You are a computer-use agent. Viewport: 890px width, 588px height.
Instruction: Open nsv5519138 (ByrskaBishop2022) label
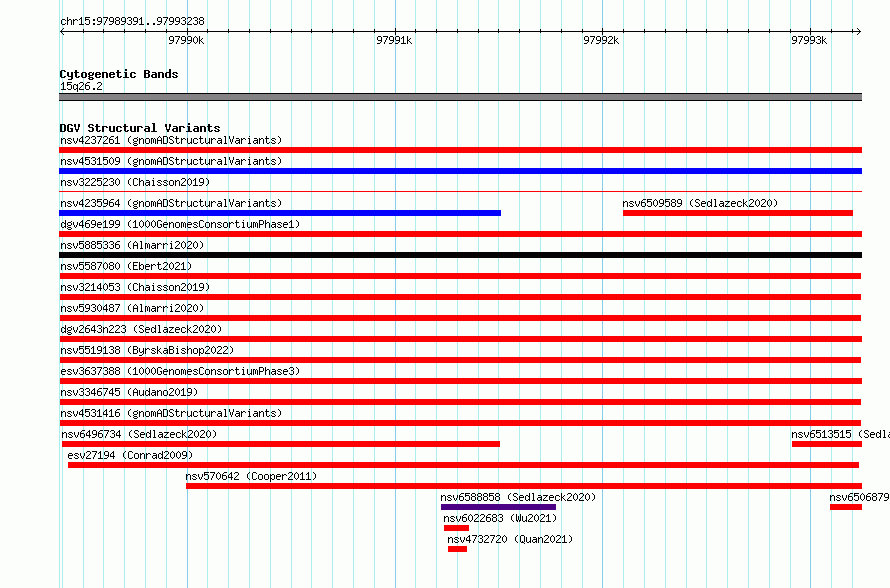click(x=147, y=350)
